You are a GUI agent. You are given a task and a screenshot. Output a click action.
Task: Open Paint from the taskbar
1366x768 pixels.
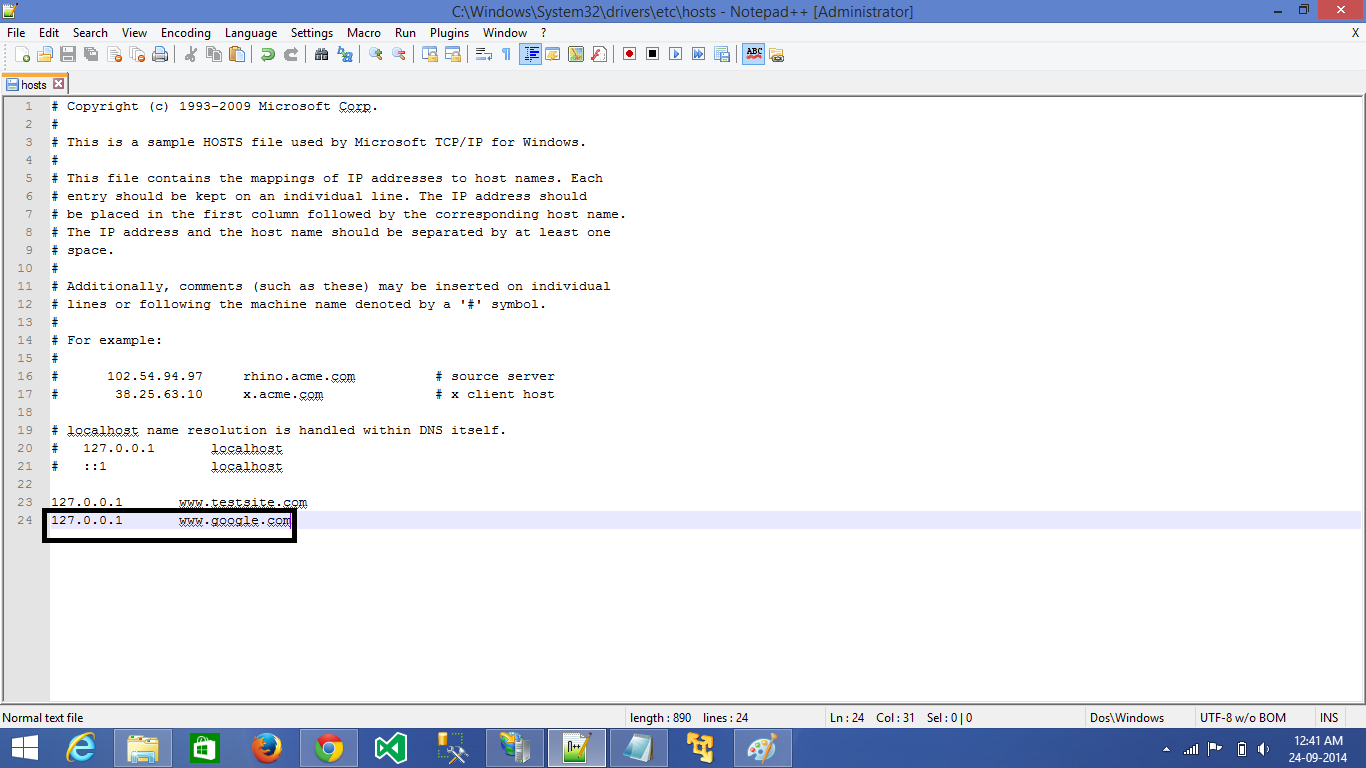[762, 748]
